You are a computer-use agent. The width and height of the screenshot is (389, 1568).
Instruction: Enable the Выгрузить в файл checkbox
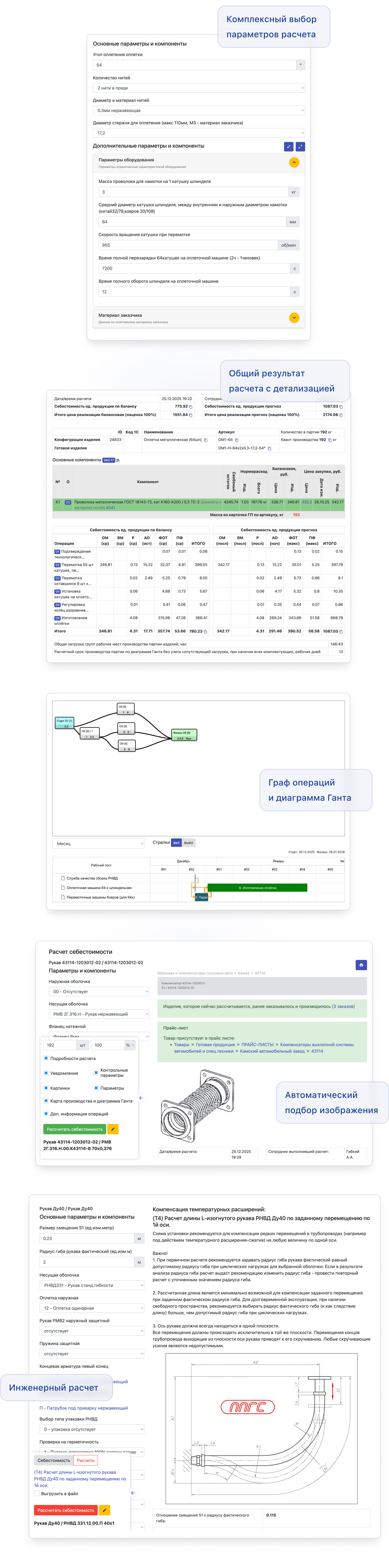[37, 1494]
